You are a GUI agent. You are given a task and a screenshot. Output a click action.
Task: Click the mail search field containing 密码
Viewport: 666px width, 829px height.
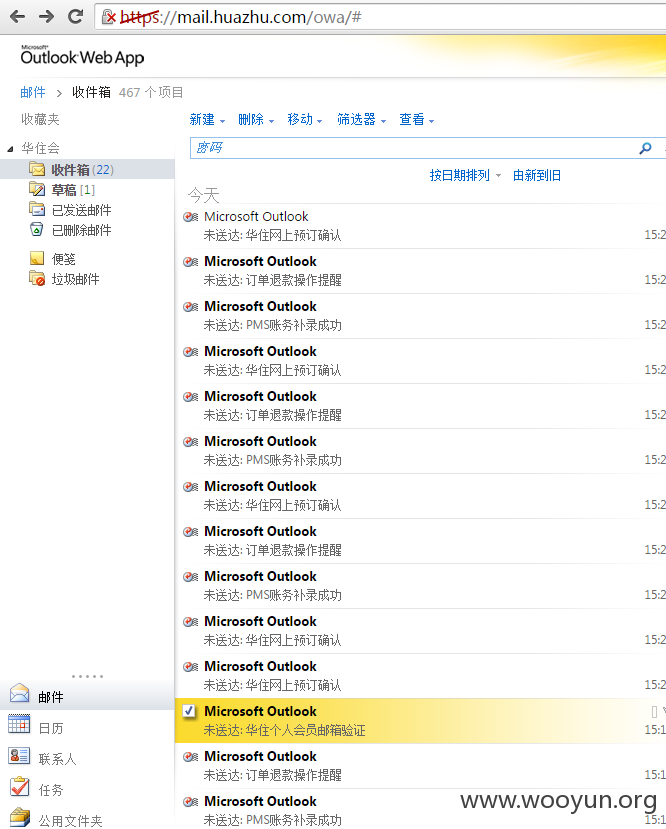click(415, 148)
